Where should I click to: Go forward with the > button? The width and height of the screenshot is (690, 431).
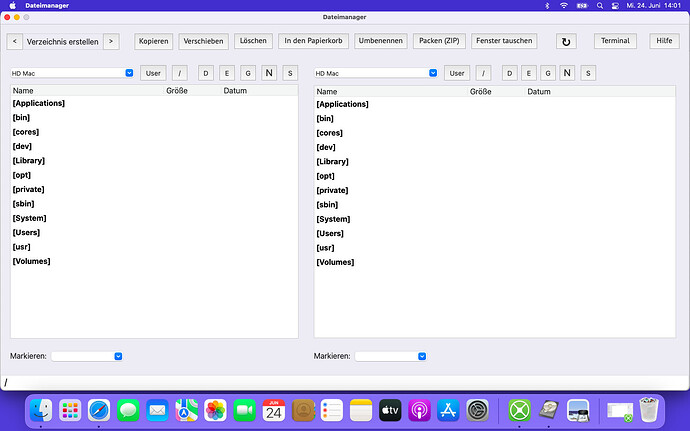tap(111, 42)
